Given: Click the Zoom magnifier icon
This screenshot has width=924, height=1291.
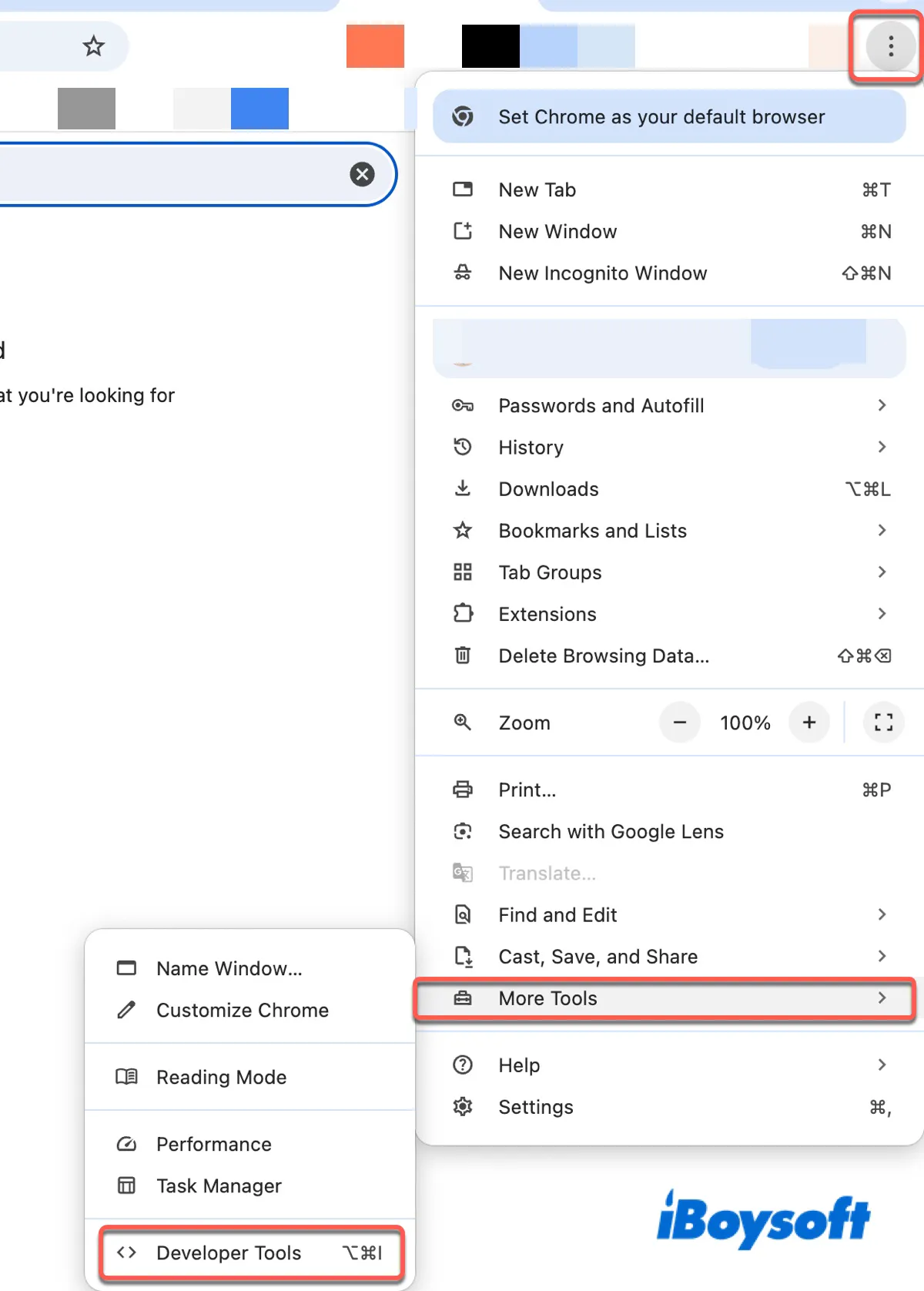Looking at the screenshot, I should click(x=463, y=722).
